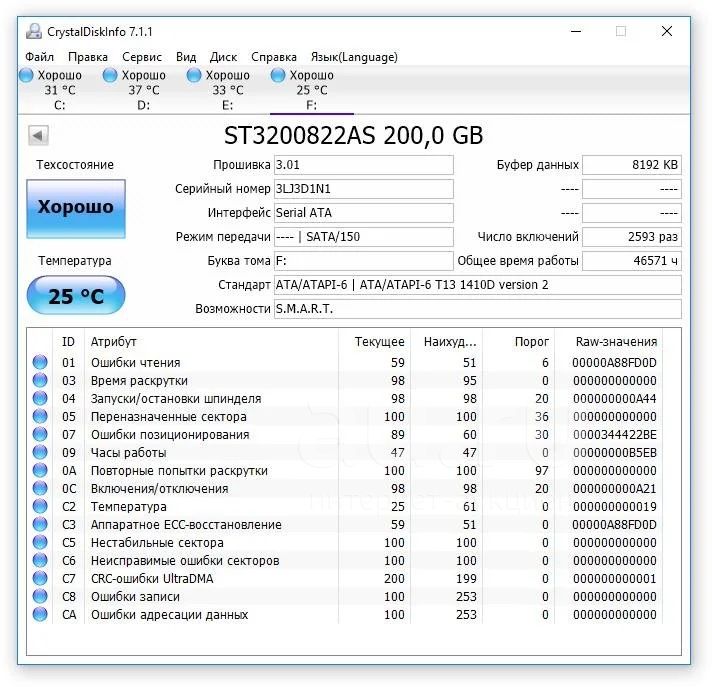
Task: Click status orb for C3 Аппаратное ECC-восстановление
Action: click(40, 524)
